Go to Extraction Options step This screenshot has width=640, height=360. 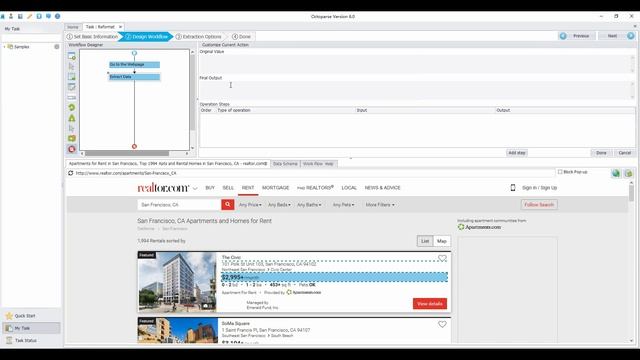tap(199, 37)
